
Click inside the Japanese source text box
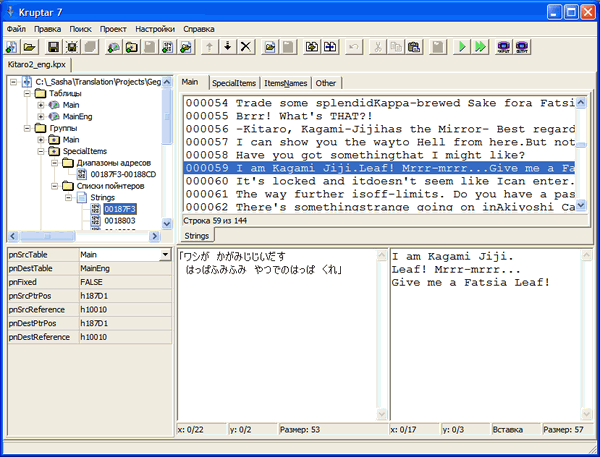tap(277, 335)
